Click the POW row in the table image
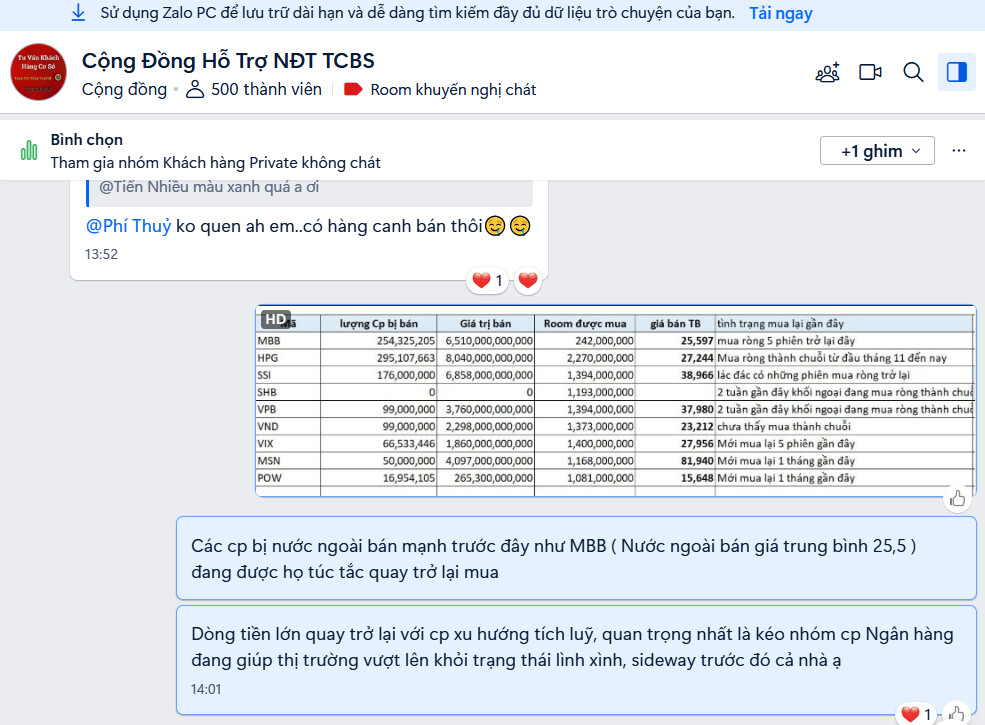This screenshot has height=725, width=985. [x=614, y=477]
